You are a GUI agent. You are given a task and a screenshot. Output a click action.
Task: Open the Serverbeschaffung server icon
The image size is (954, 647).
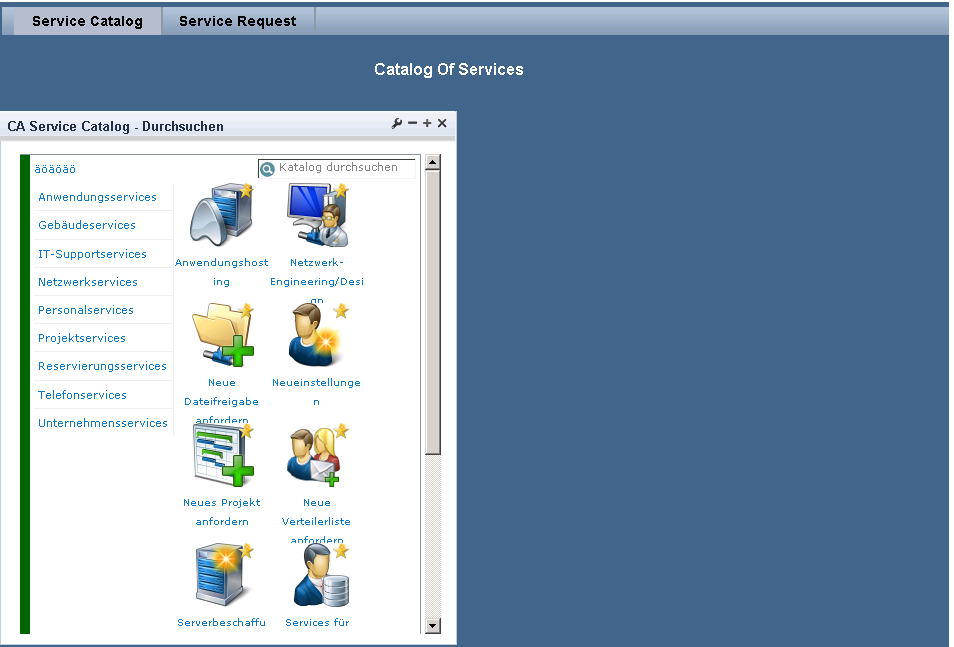coord(221,576)
